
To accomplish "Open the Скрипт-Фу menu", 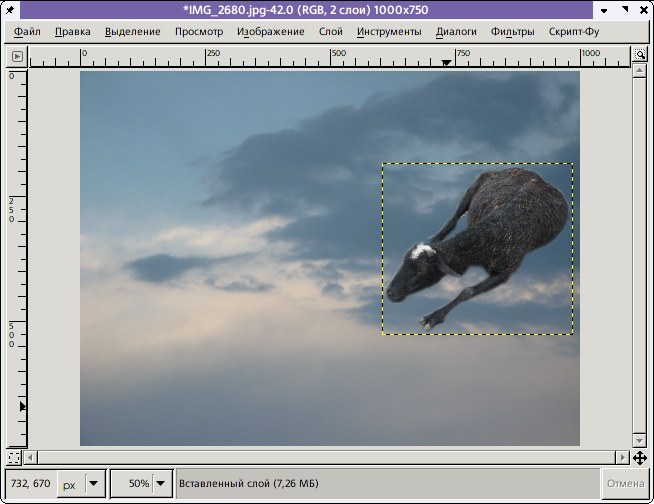I will [574, 32].
